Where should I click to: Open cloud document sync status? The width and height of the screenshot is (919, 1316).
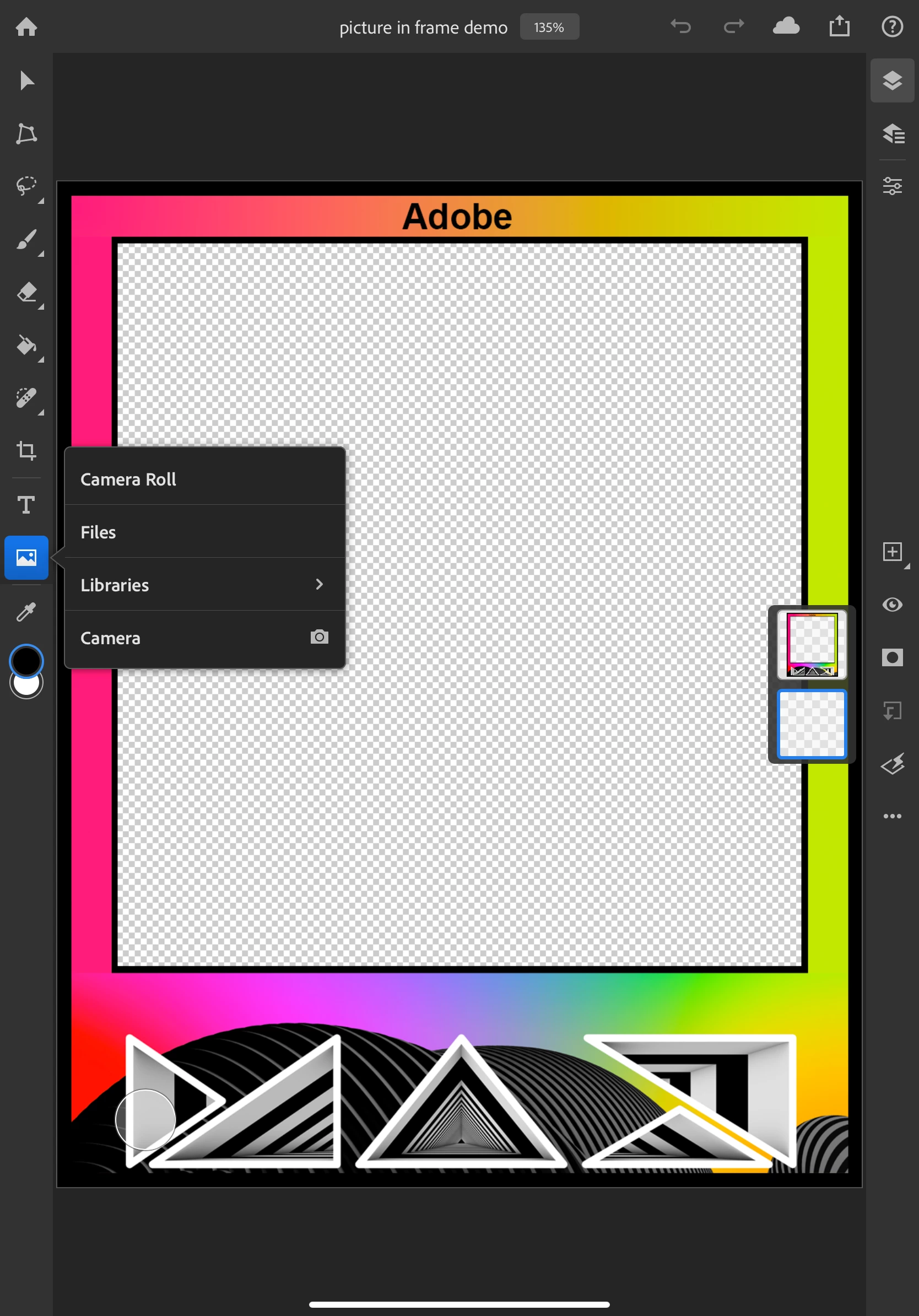tap(786, 26)
